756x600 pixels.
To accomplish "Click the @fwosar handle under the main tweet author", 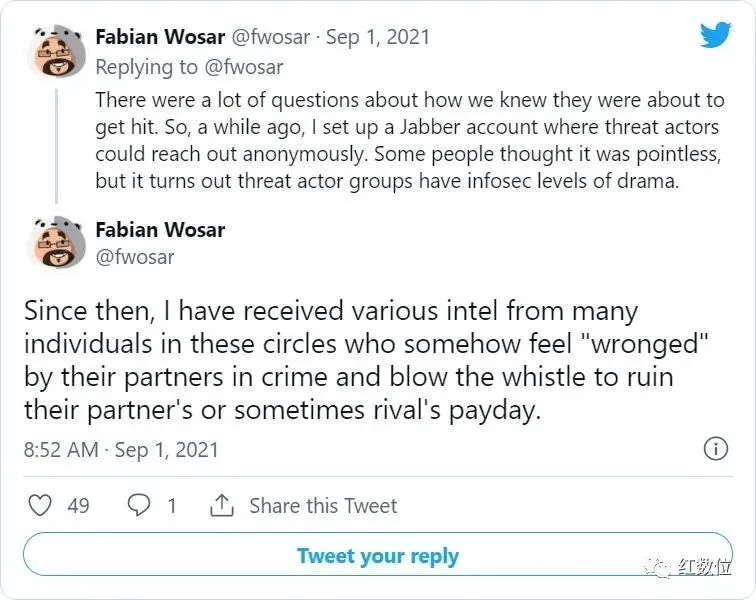I will point(135,257).
